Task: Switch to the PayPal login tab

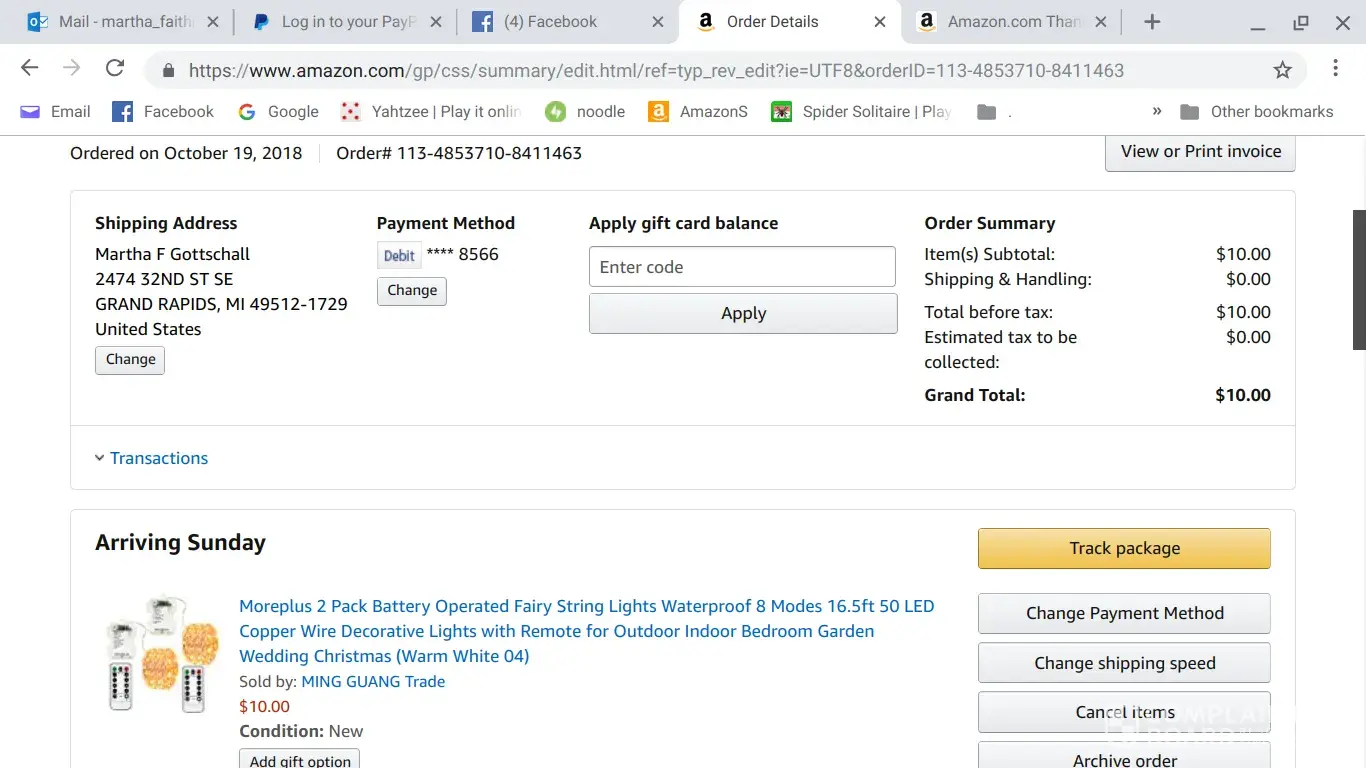Action: pos(345,22)
